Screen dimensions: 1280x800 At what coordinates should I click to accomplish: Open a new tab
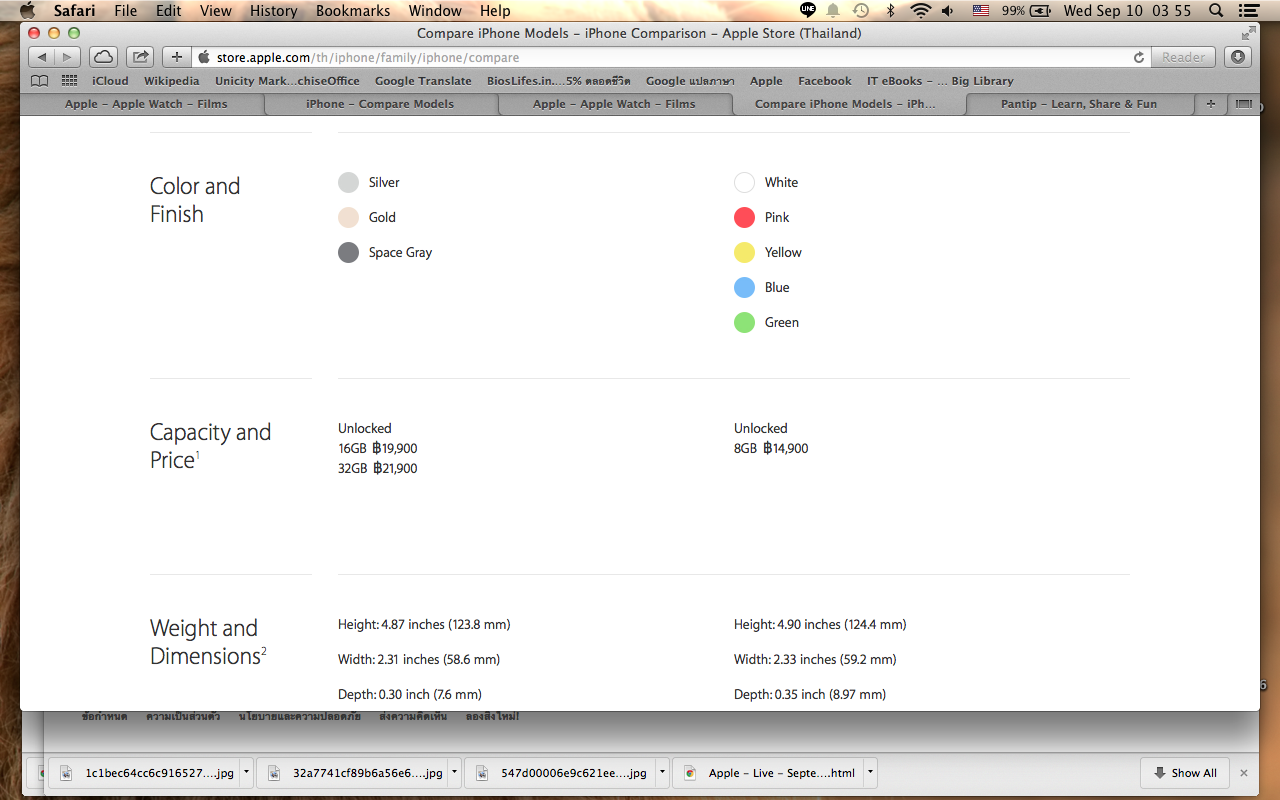coord(1211,104)
